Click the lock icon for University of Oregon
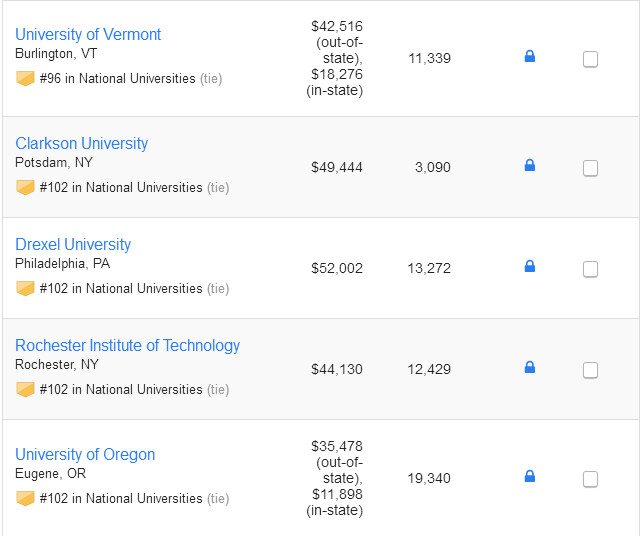641x536 pixels. pos(530,477)
